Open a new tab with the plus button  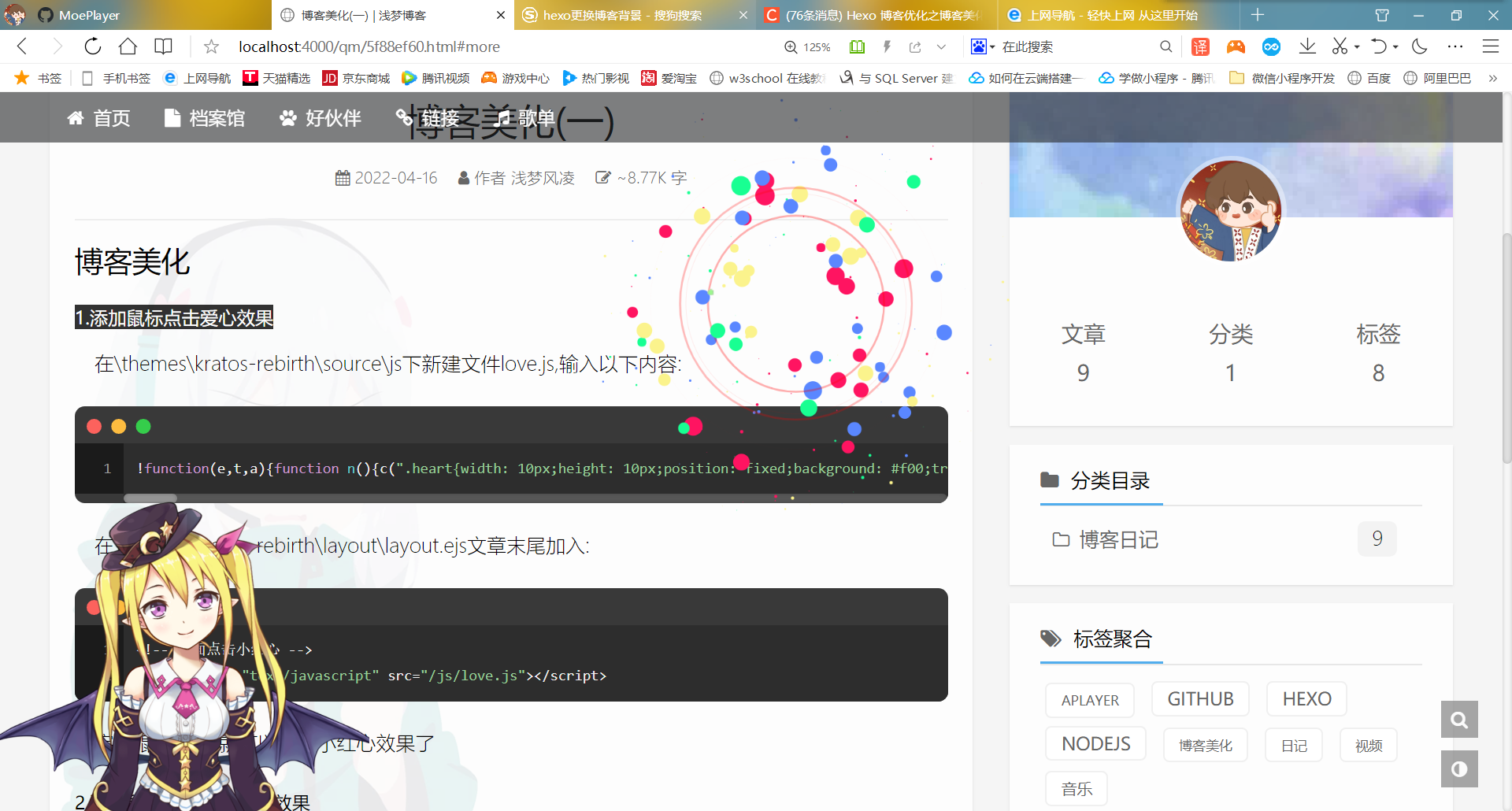coord(1258,15)
